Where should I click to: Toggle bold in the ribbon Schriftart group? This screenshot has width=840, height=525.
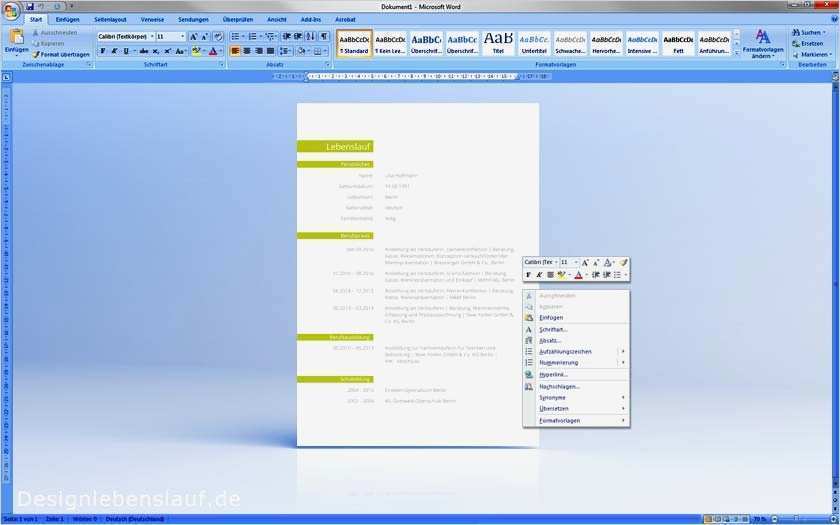click(x=103, y=51)
